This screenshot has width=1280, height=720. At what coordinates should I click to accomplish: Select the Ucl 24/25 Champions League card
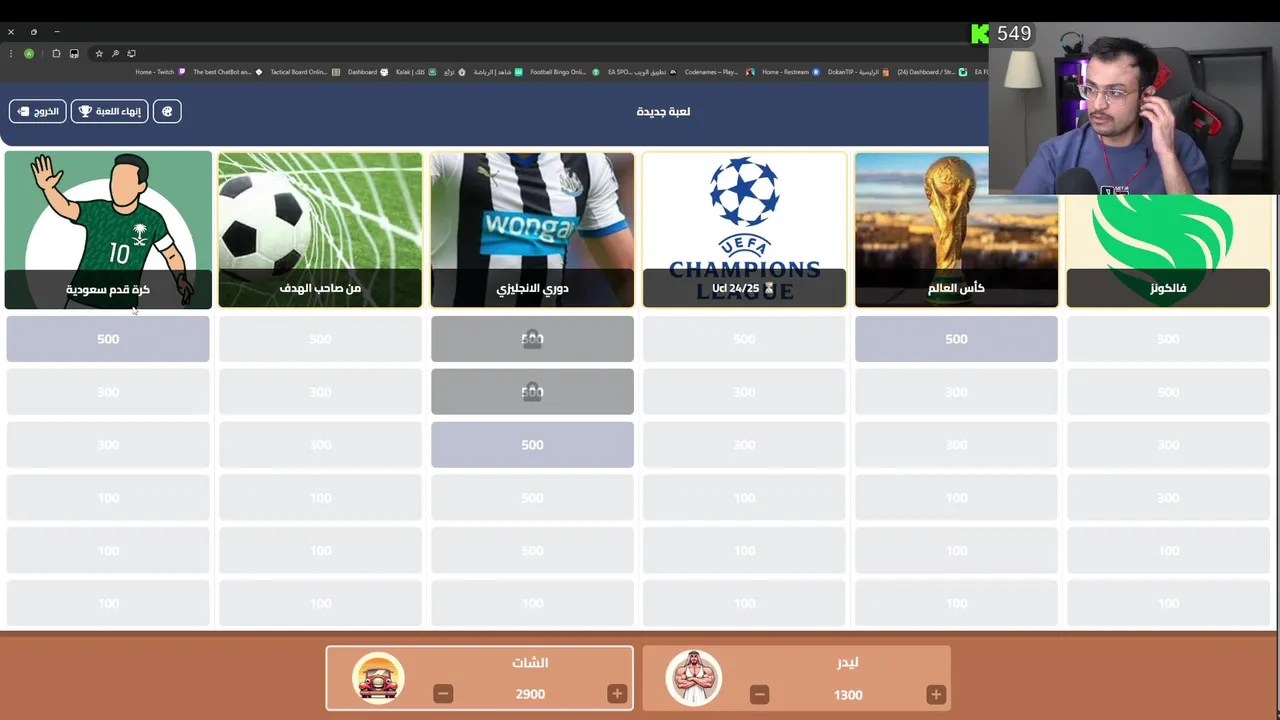744,230
